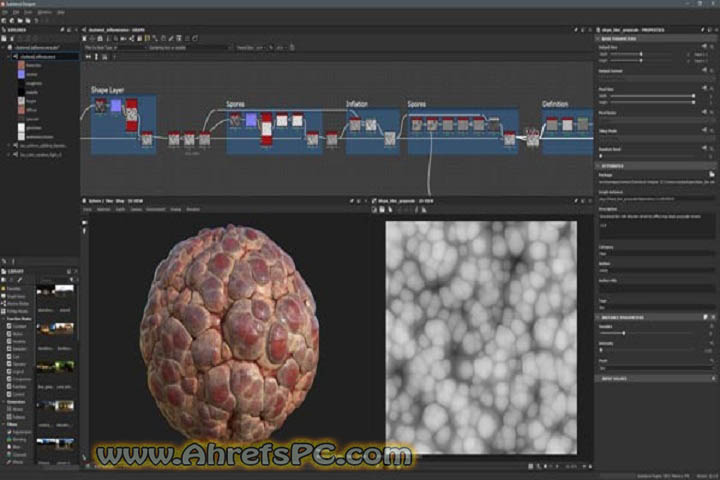Select the Blending category in Library
Viewport: 720px width, 480px height.
pos(19,440)
